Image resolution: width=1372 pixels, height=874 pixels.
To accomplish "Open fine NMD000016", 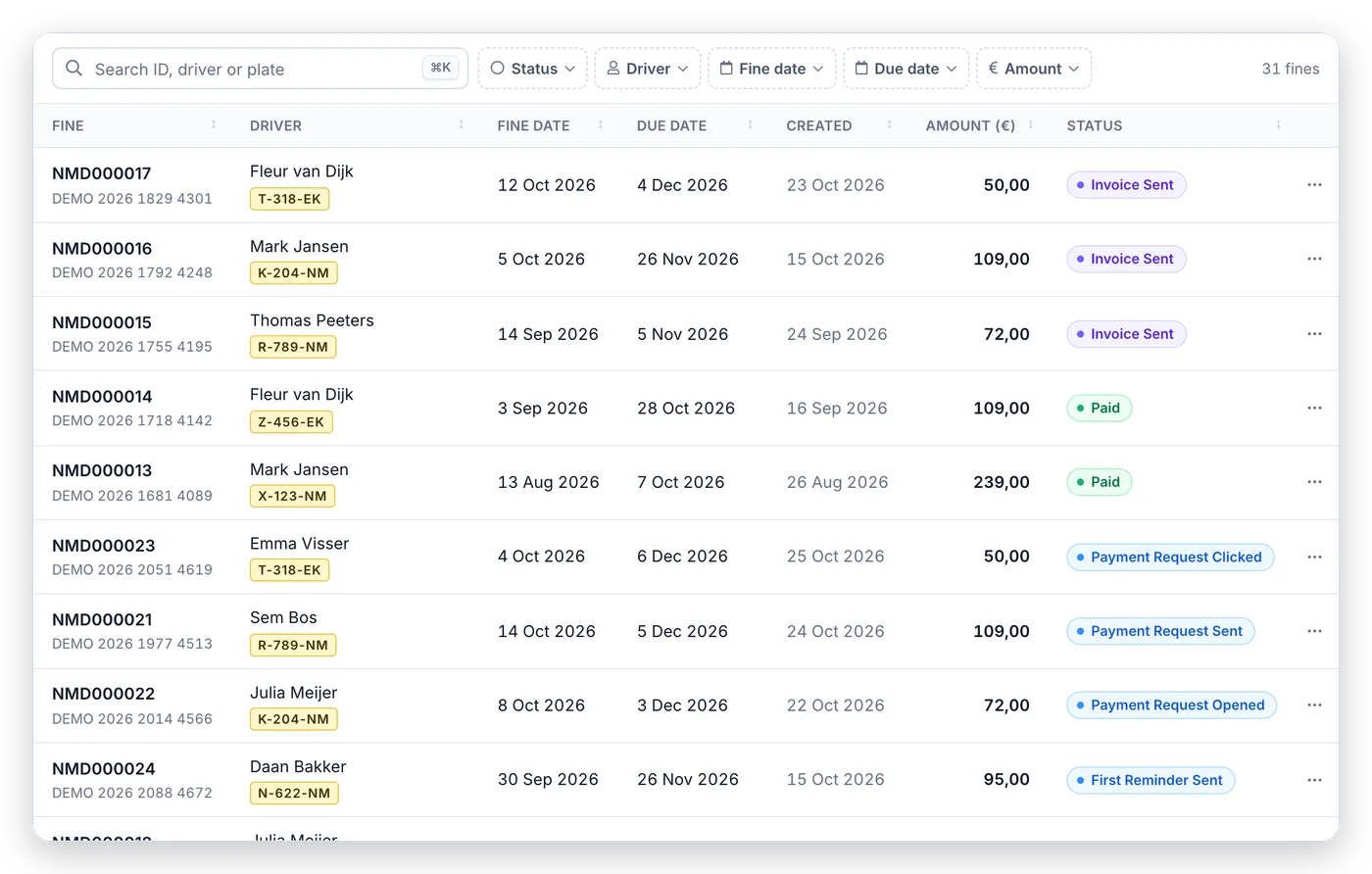I will (x=102, y=249).
